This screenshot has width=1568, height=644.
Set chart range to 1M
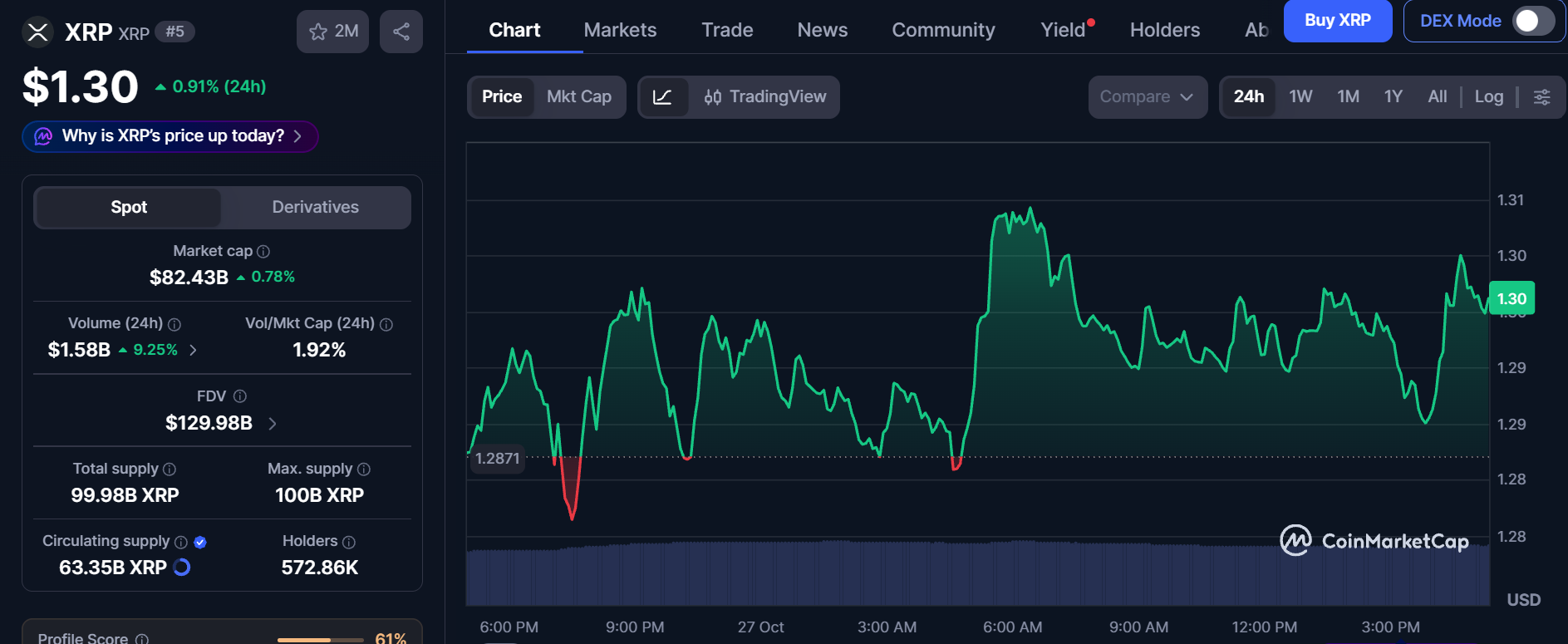(x=1349, y=97)
